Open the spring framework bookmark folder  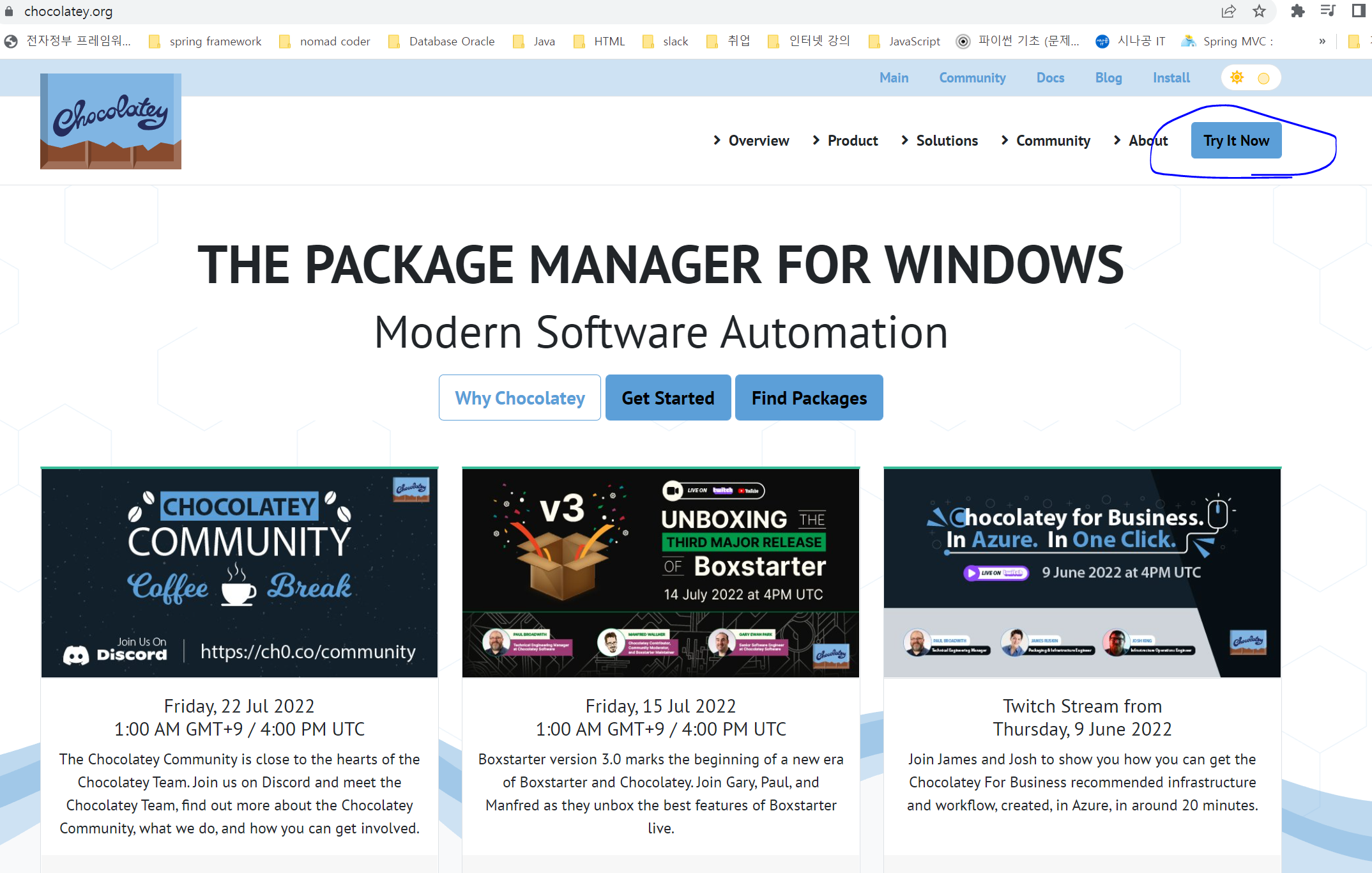click(x=205, y=42)
